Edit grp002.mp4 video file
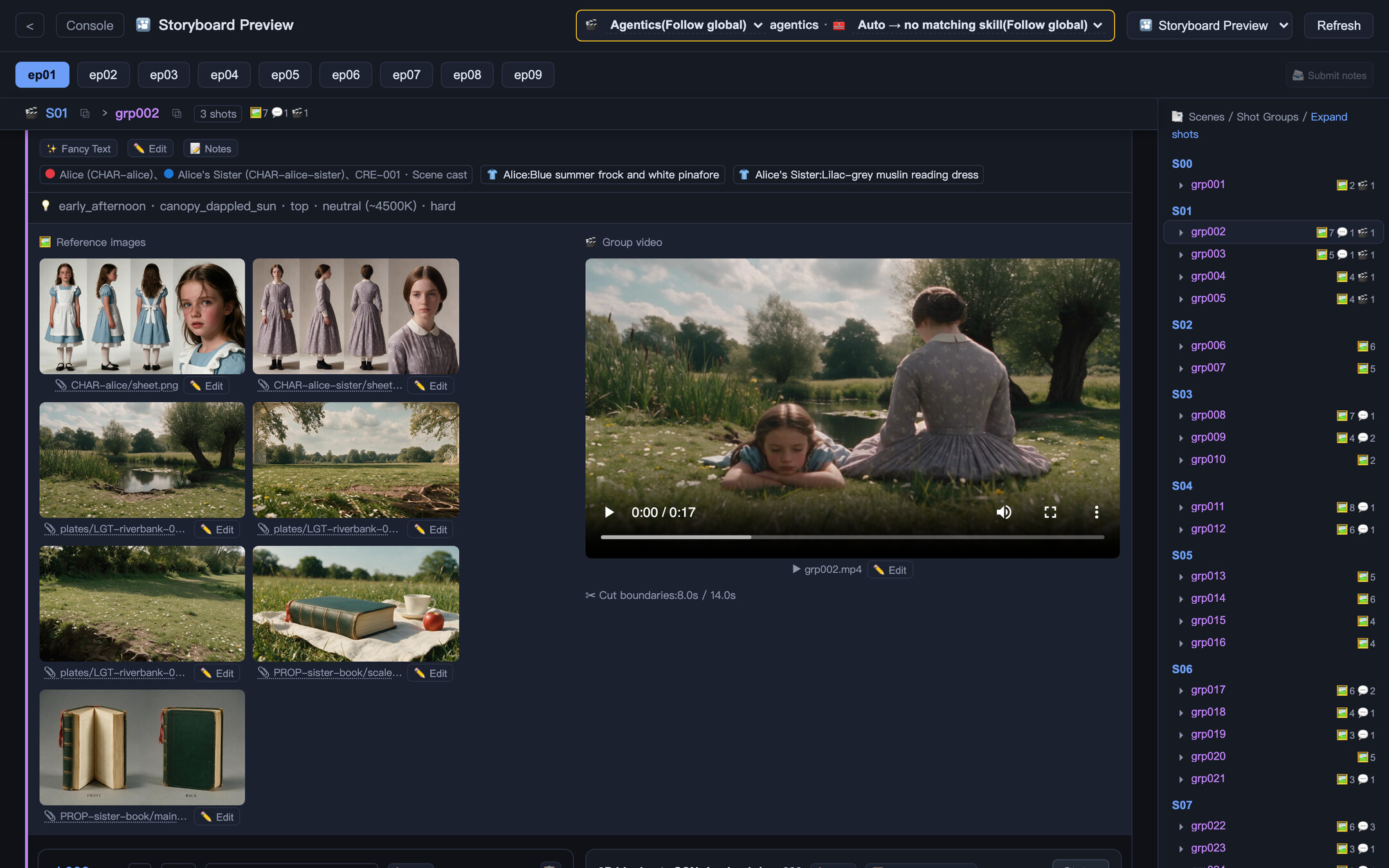 (x=890, y=570)
